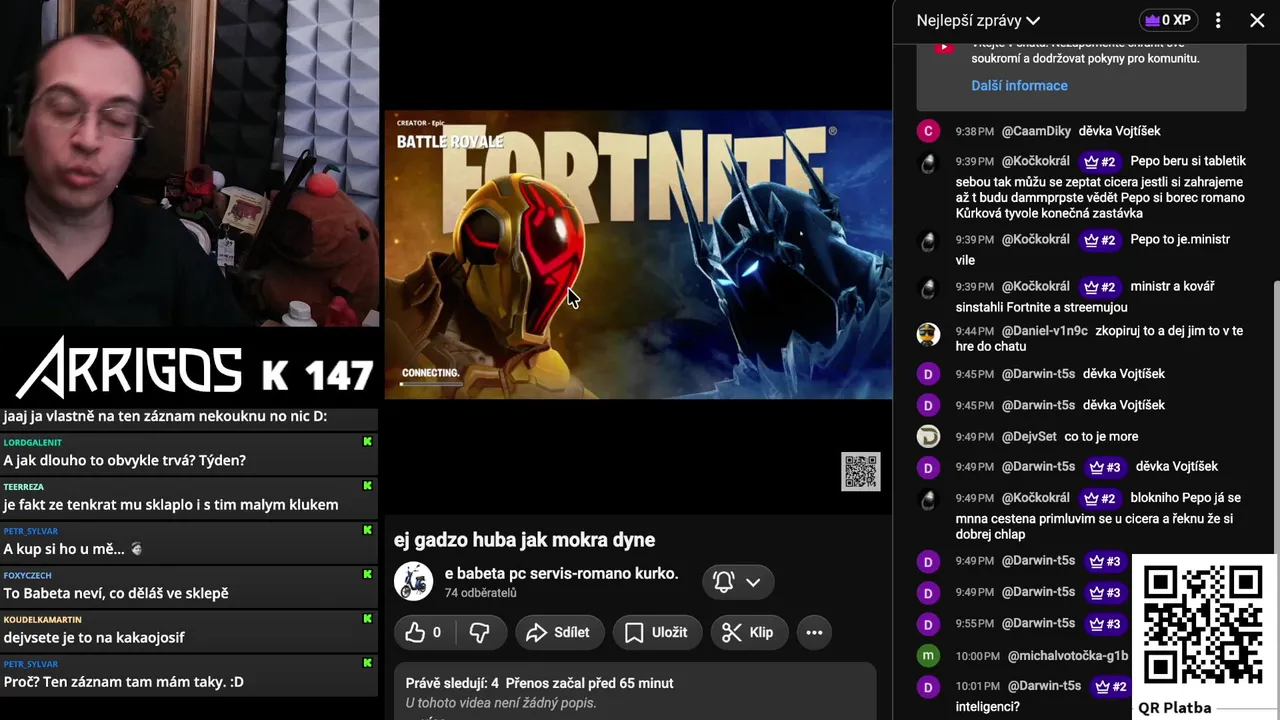Click the #2 crown badge on the 10:01 PM @Darwin-t5s message
Image resolution: width=1280 pixels, height=720 pixels.
1109,687
